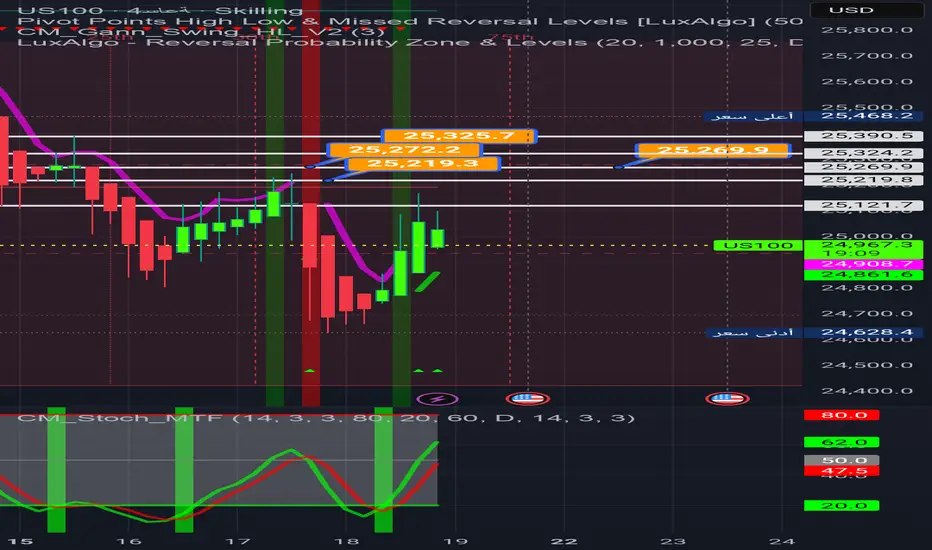Click the red 80.0 stochastic level tag
Viewport: 932px width, 550px height.
point(841,415)
